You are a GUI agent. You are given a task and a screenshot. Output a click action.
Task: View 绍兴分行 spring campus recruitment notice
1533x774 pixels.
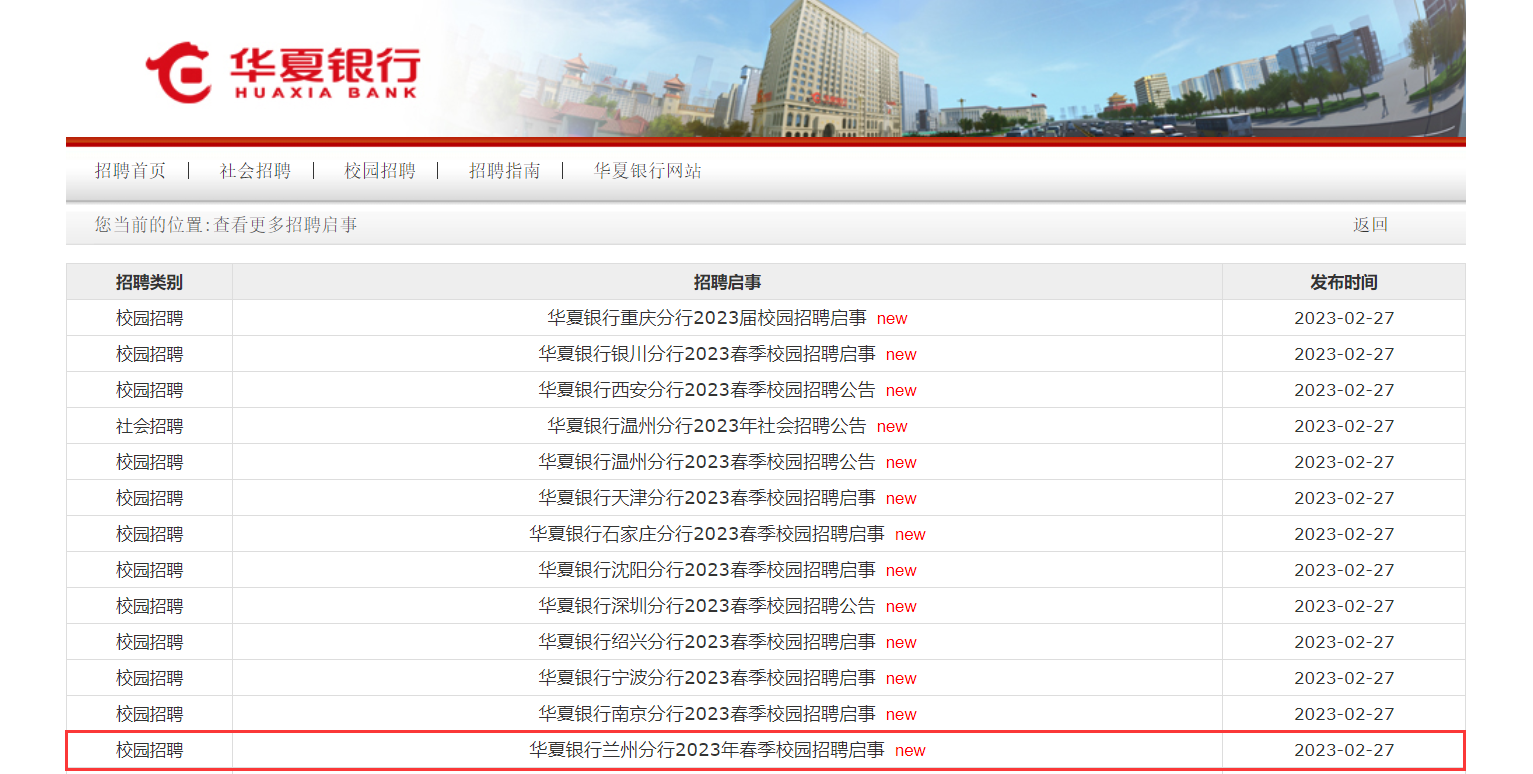pos(706,642)
